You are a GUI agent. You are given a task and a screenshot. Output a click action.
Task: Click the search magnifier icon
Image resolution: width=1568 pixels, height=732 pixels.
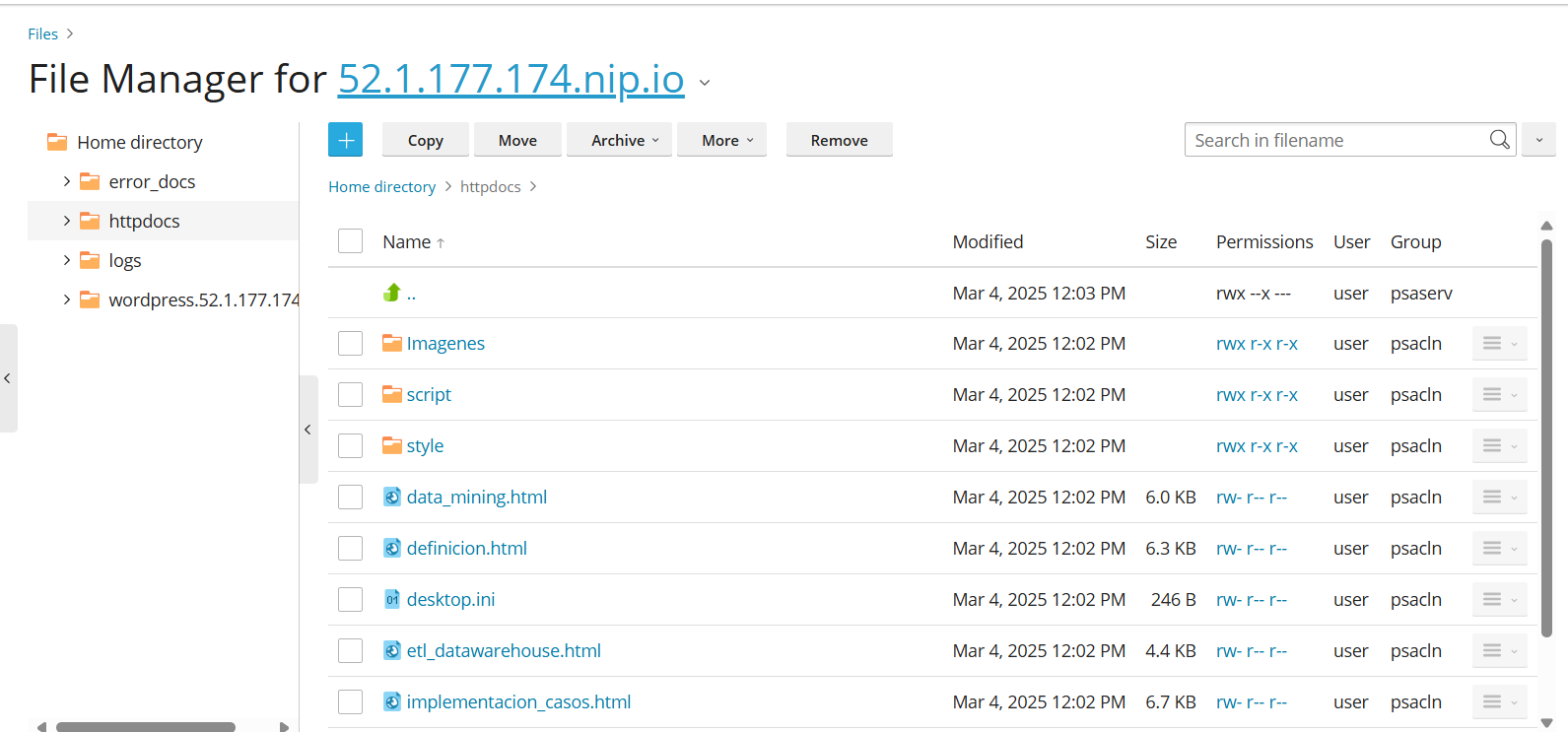(1499, 140)
